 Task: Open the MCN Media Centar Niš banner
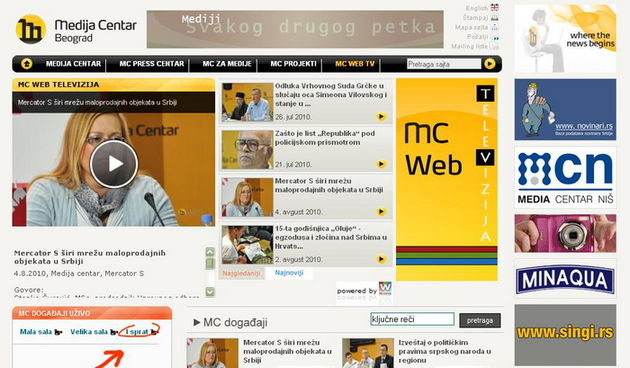click(565, 178)
